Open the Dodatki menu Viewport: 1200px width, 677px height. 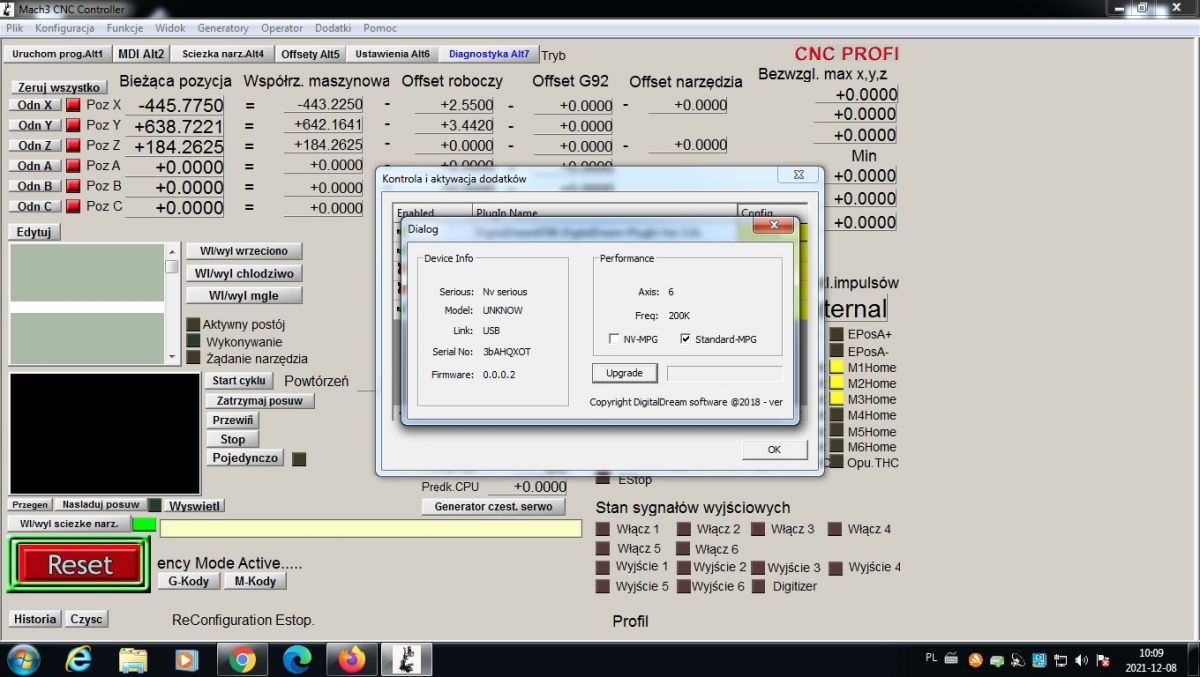(x=333, y=28)
